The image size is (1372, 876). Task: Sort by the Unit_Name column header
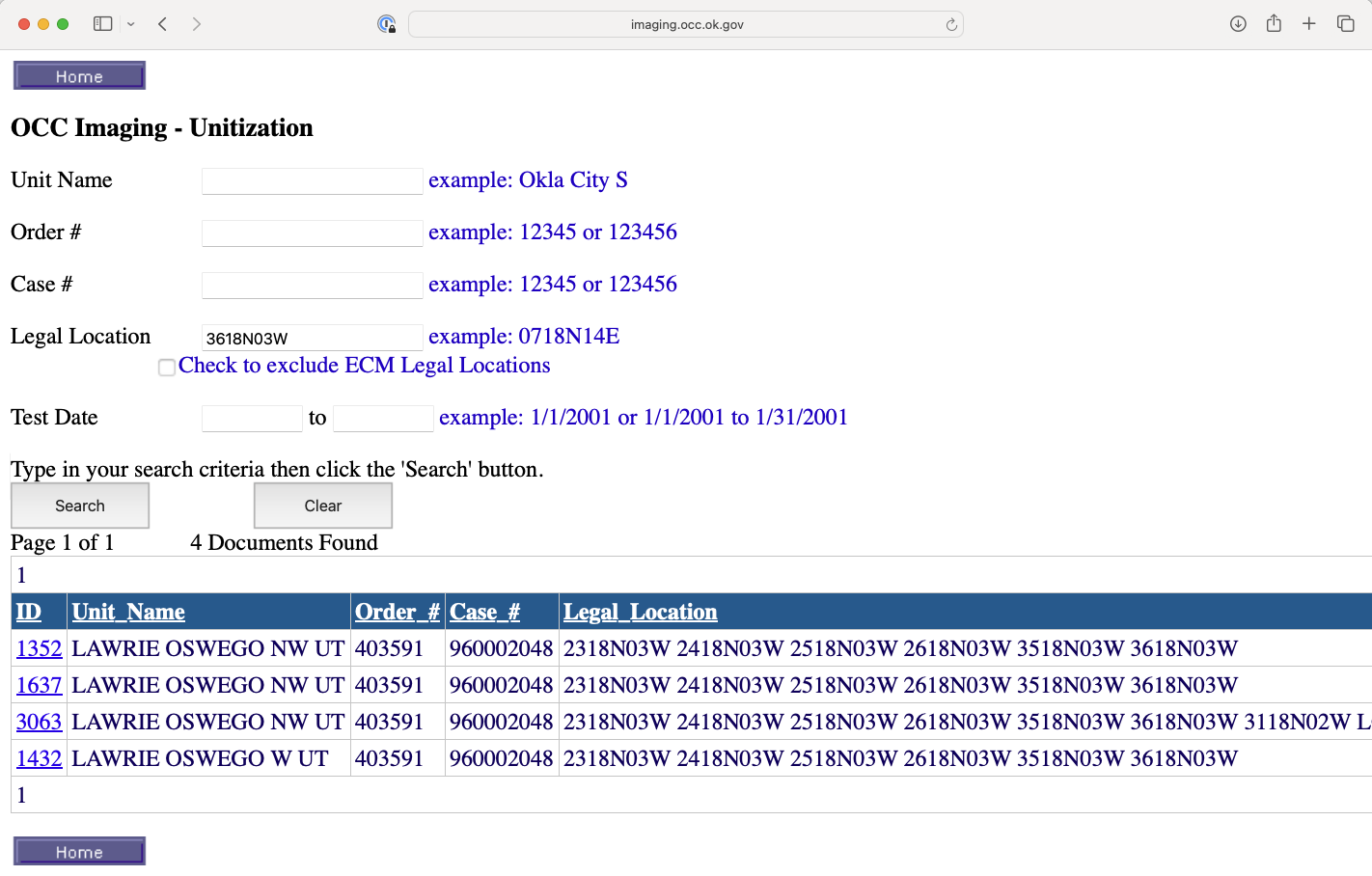click(128, 612)
